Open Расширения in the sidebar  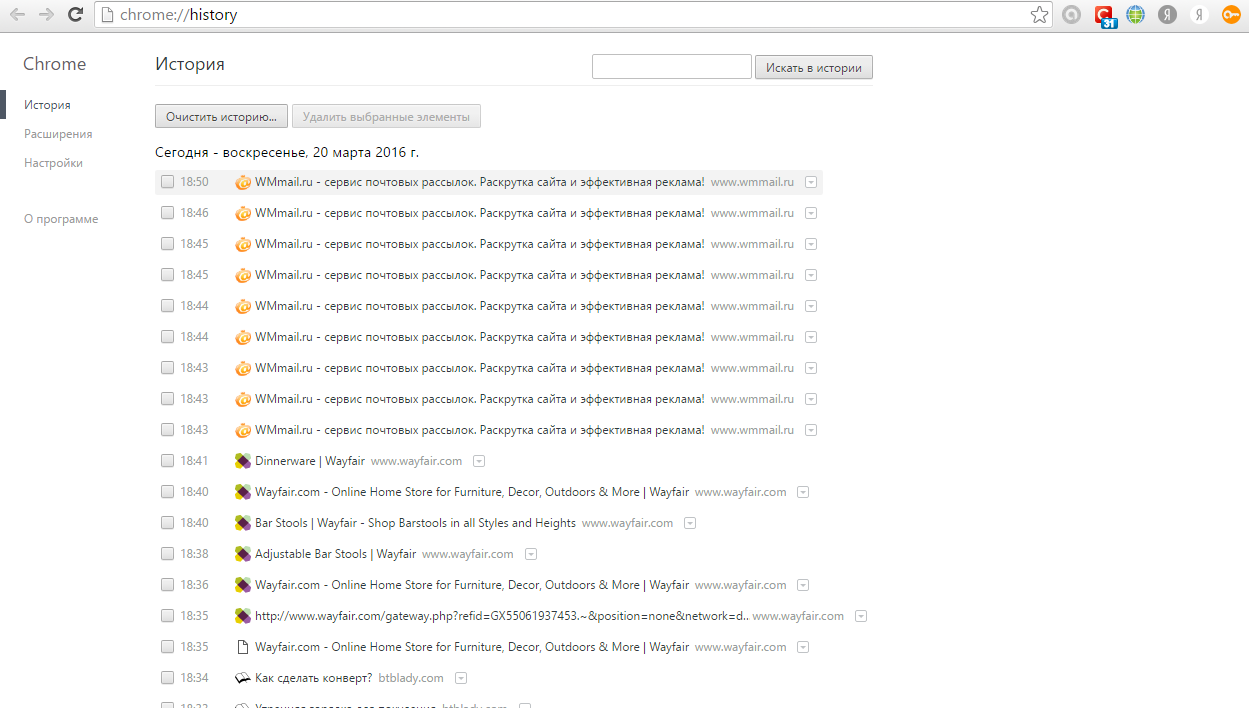[x=58, y=134]
